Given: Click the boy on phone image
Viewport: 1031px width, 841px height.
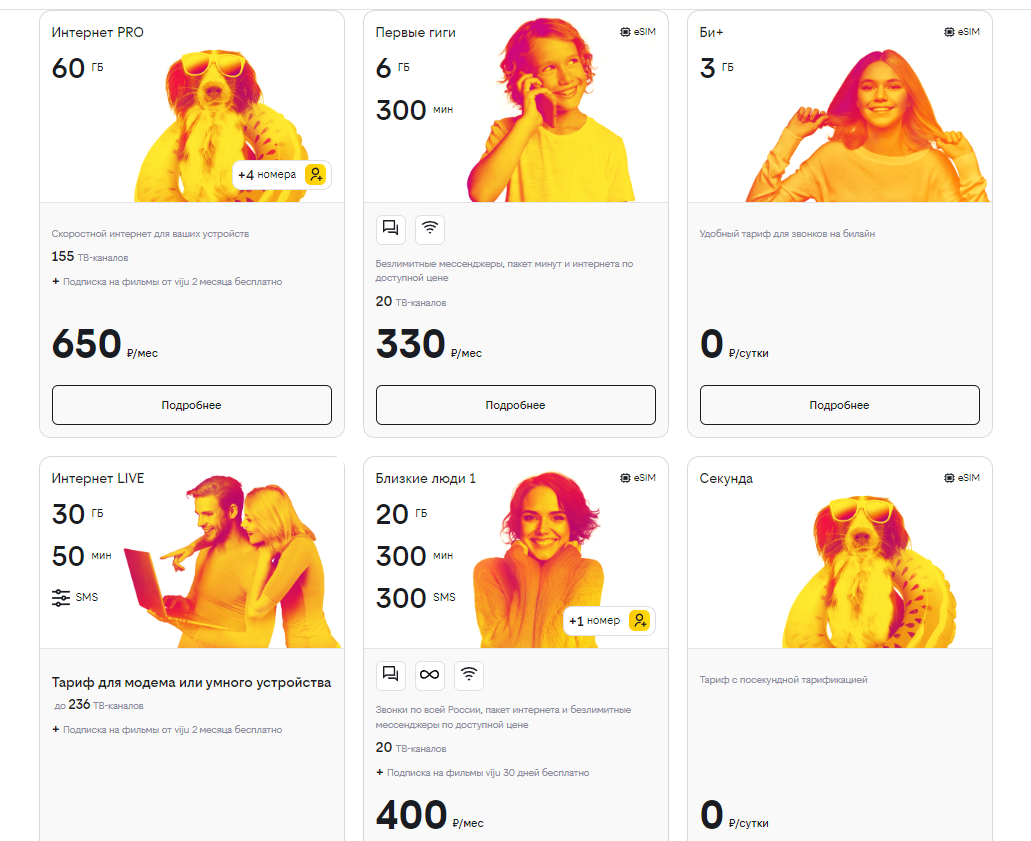Looking at the screenshot, I should point(551,110).
